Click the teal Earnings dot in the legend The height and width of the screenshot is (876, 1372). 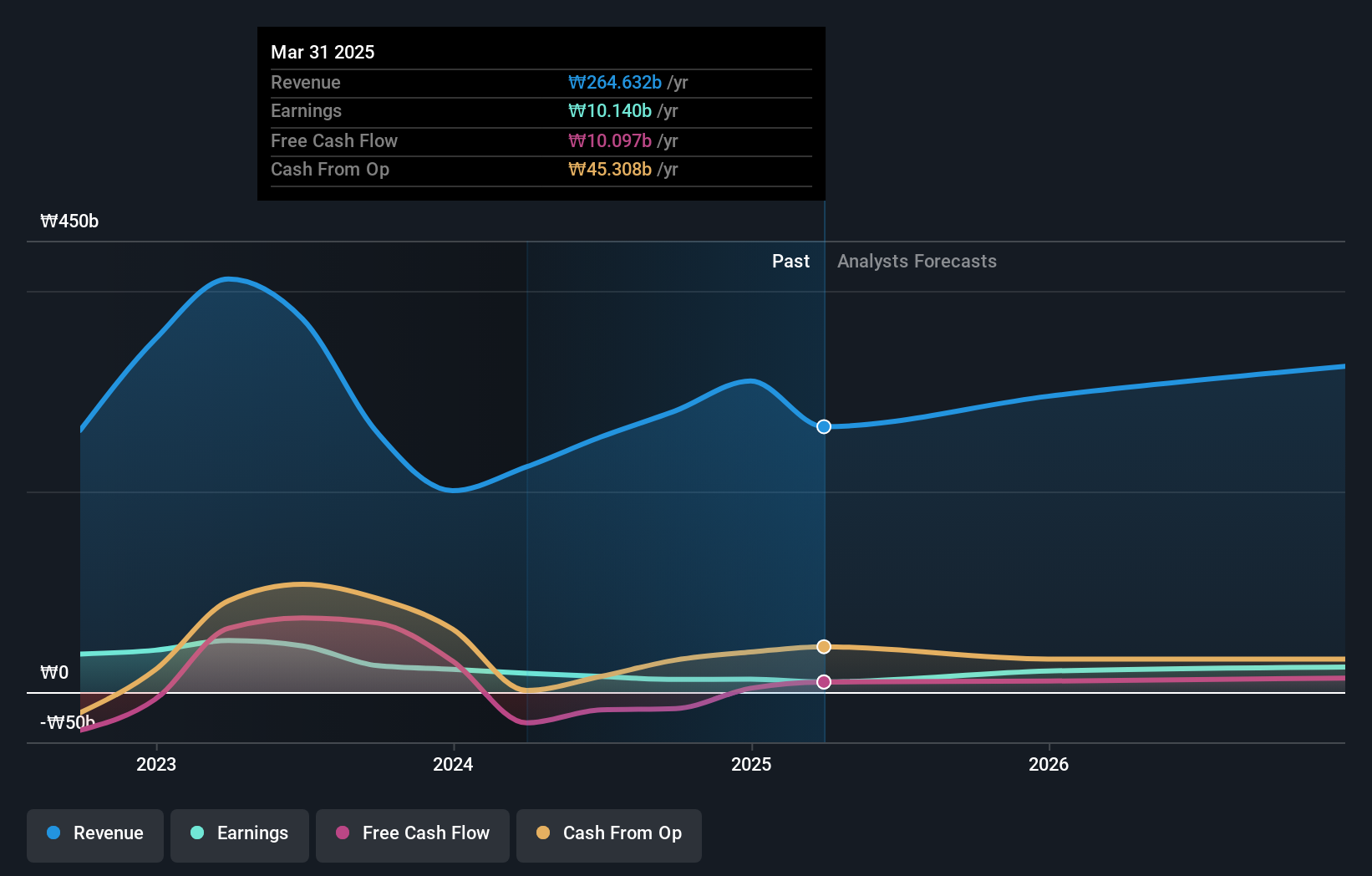tap(196, 833)
